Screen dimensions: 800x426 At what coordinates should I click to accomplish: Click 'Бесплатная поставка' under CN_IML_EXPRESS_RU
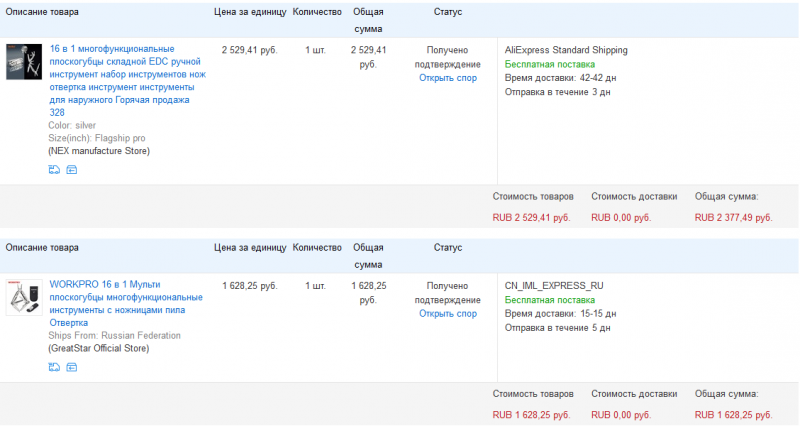(x=549, y=300)
